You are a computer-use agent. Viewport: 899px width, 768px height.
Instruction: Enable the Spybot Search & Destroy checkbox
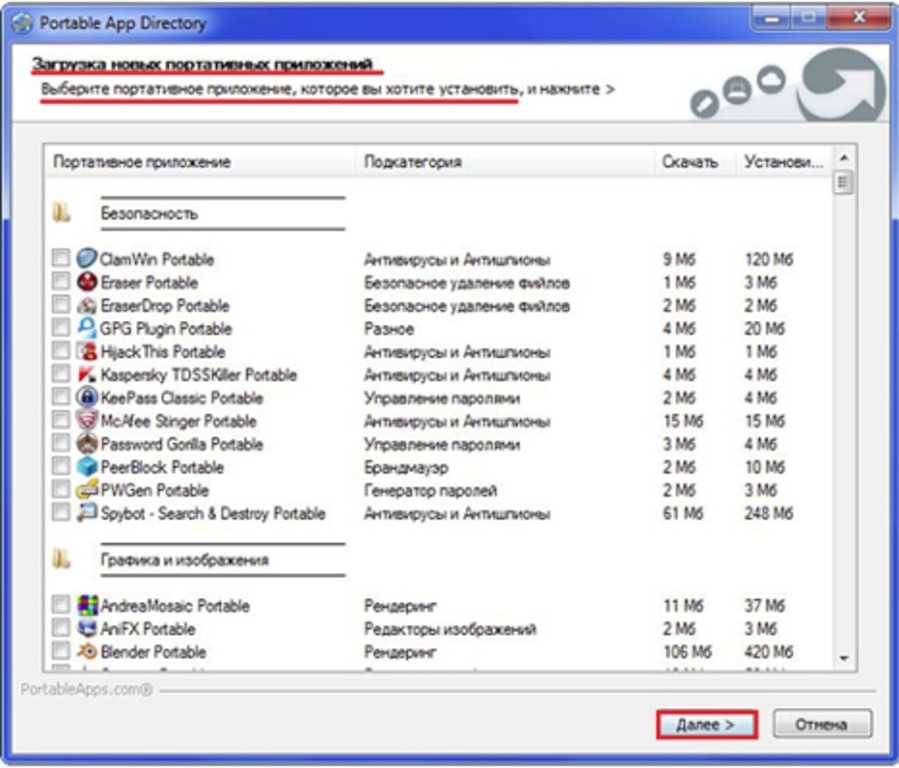pyautogui.click(x=61, y=514)
